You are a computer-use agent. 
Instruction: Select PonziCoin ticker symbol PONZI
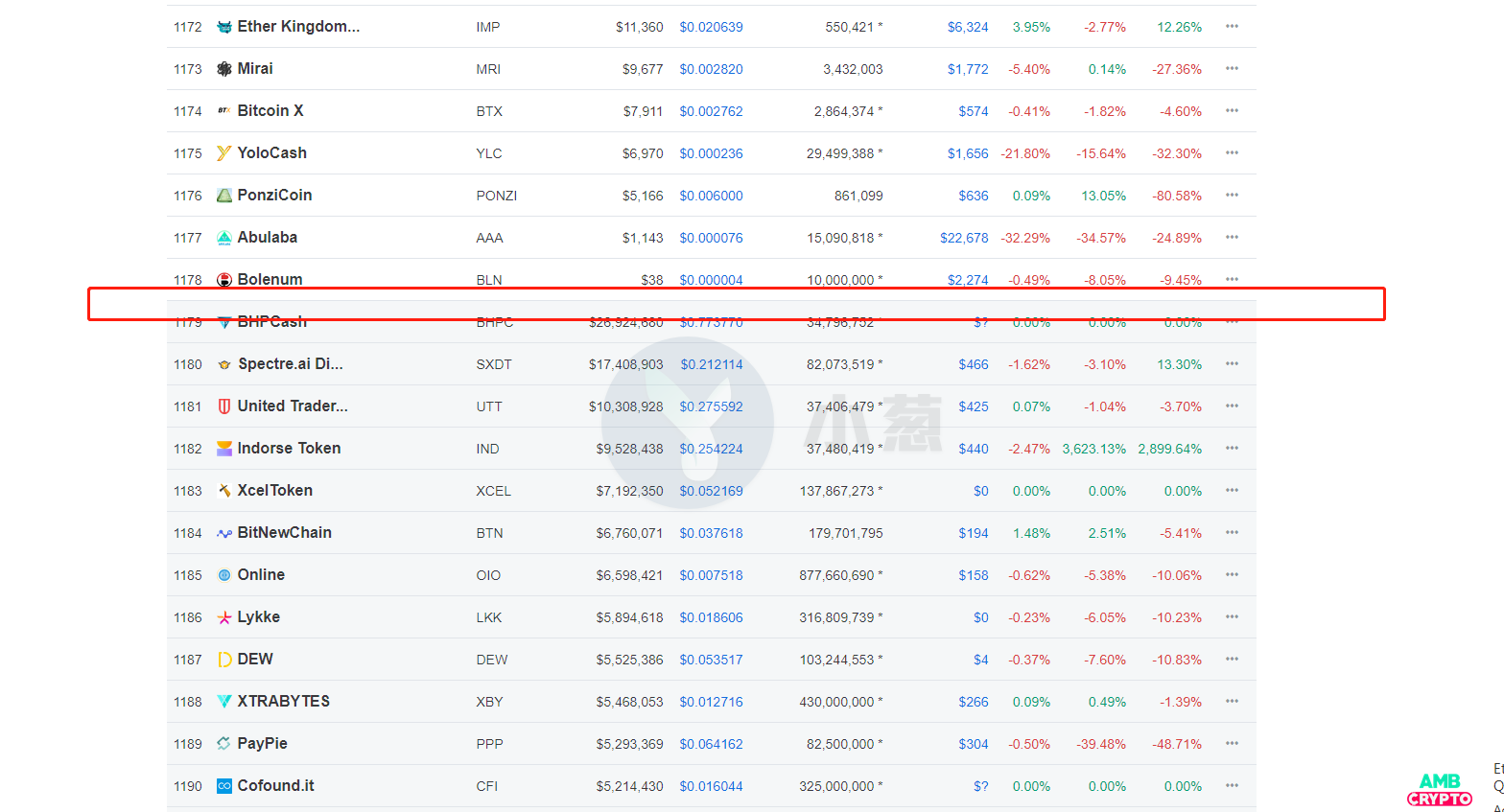coord(497,196)
